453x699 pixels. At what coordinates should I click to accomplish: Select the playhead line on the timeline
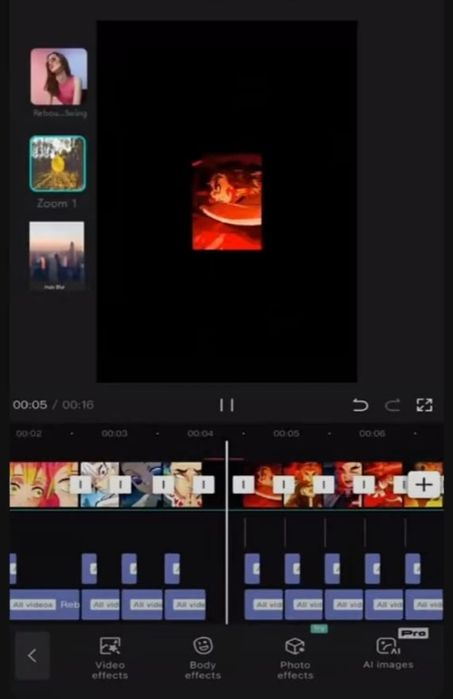click(226, 533)
